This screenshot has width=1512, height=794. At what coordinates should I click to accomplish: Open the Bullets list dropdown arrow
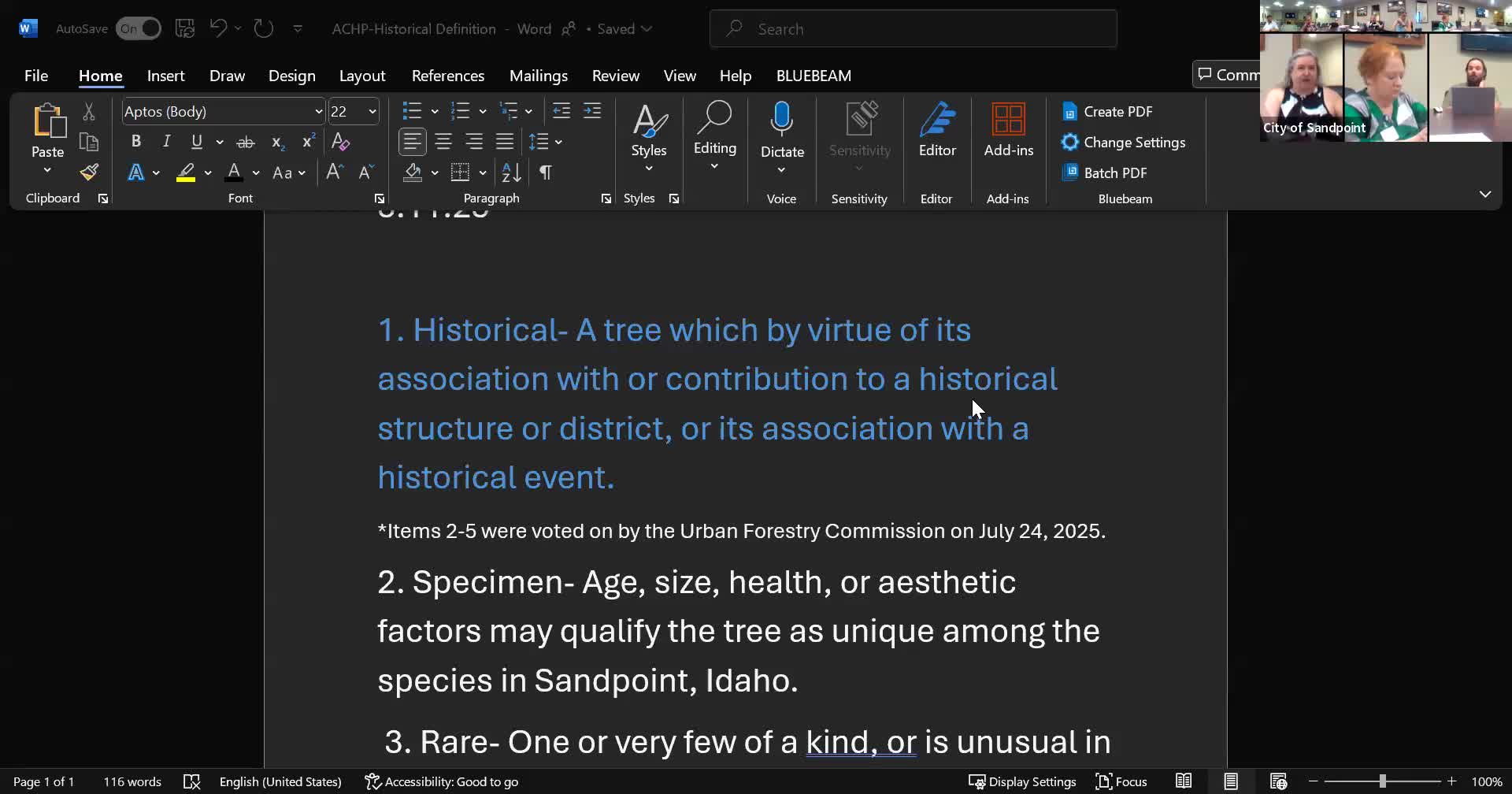point(434,112)
